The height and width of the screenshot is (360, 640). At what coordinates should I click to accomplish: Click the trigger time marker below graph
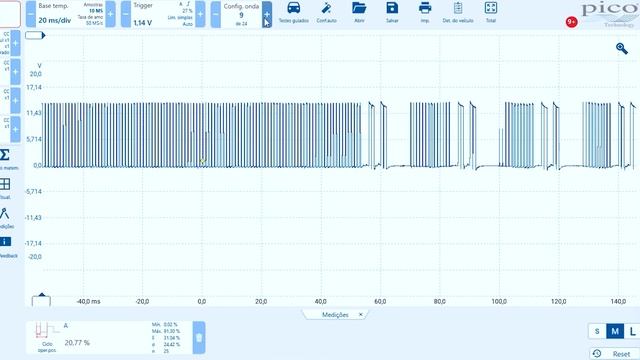(41, 300)
